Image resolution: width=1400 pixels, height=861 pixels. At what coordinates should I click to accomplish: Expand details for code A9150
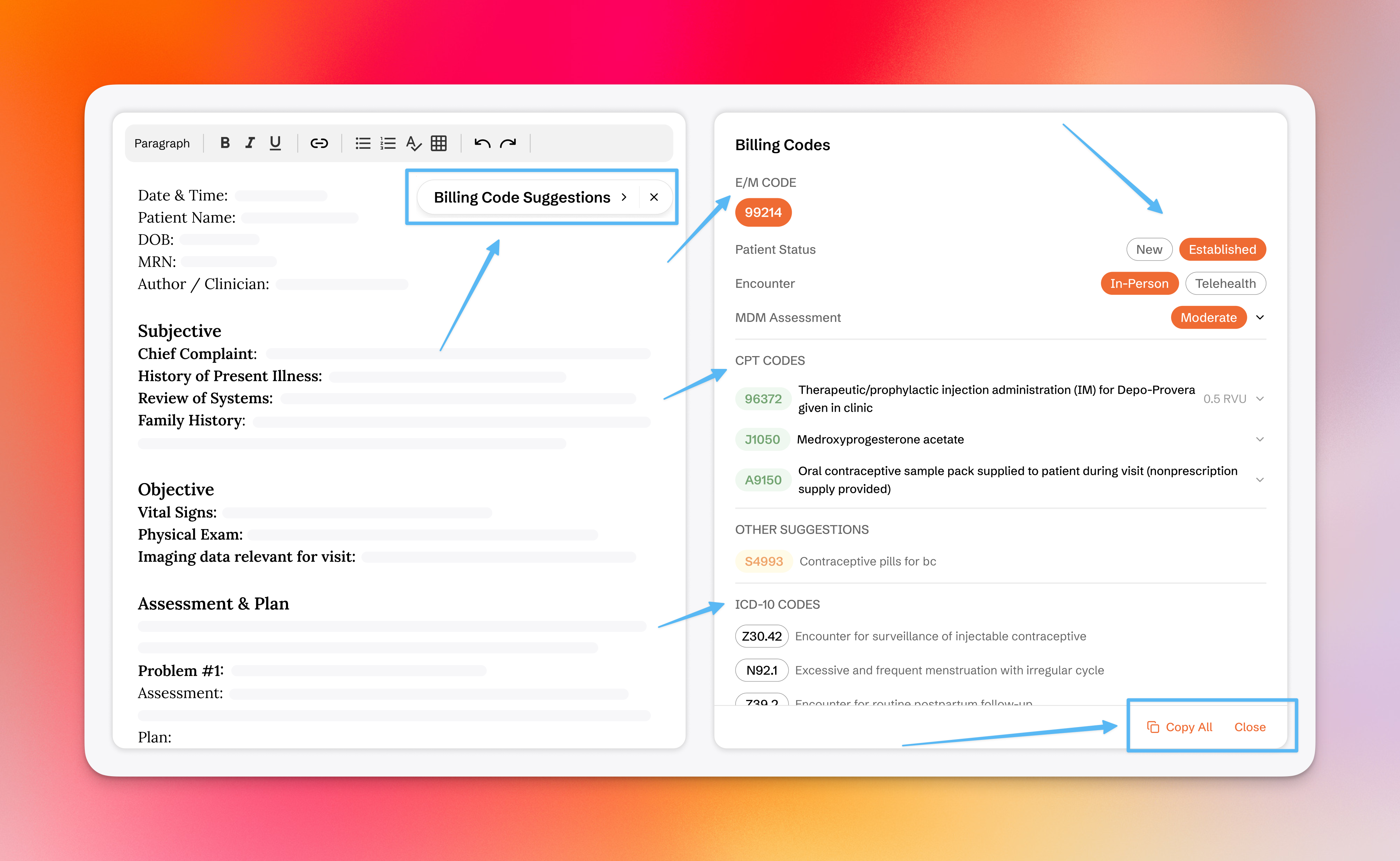(x=1260, y=480)
